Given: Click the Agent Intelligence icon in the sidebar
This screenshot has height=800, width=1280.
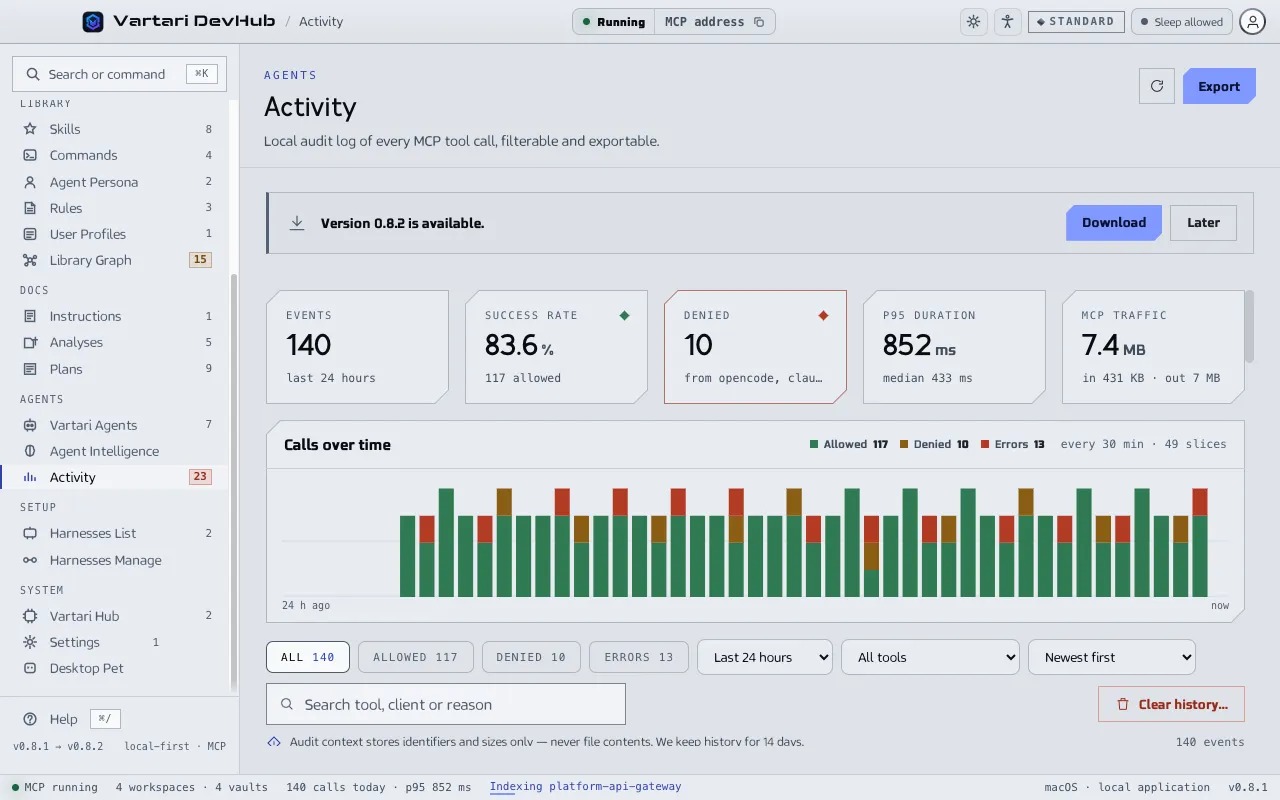Looking at the screenshot, I should point(30,451).
